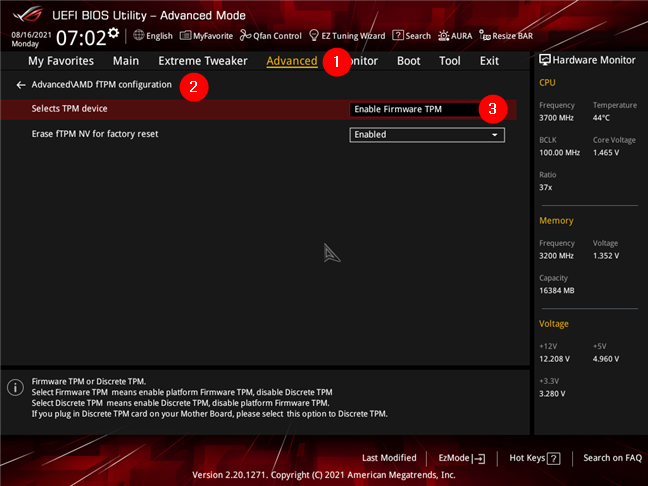Click CPU frequency value 3700 MHz
The image size is (648, 486).
coord(556,118)
